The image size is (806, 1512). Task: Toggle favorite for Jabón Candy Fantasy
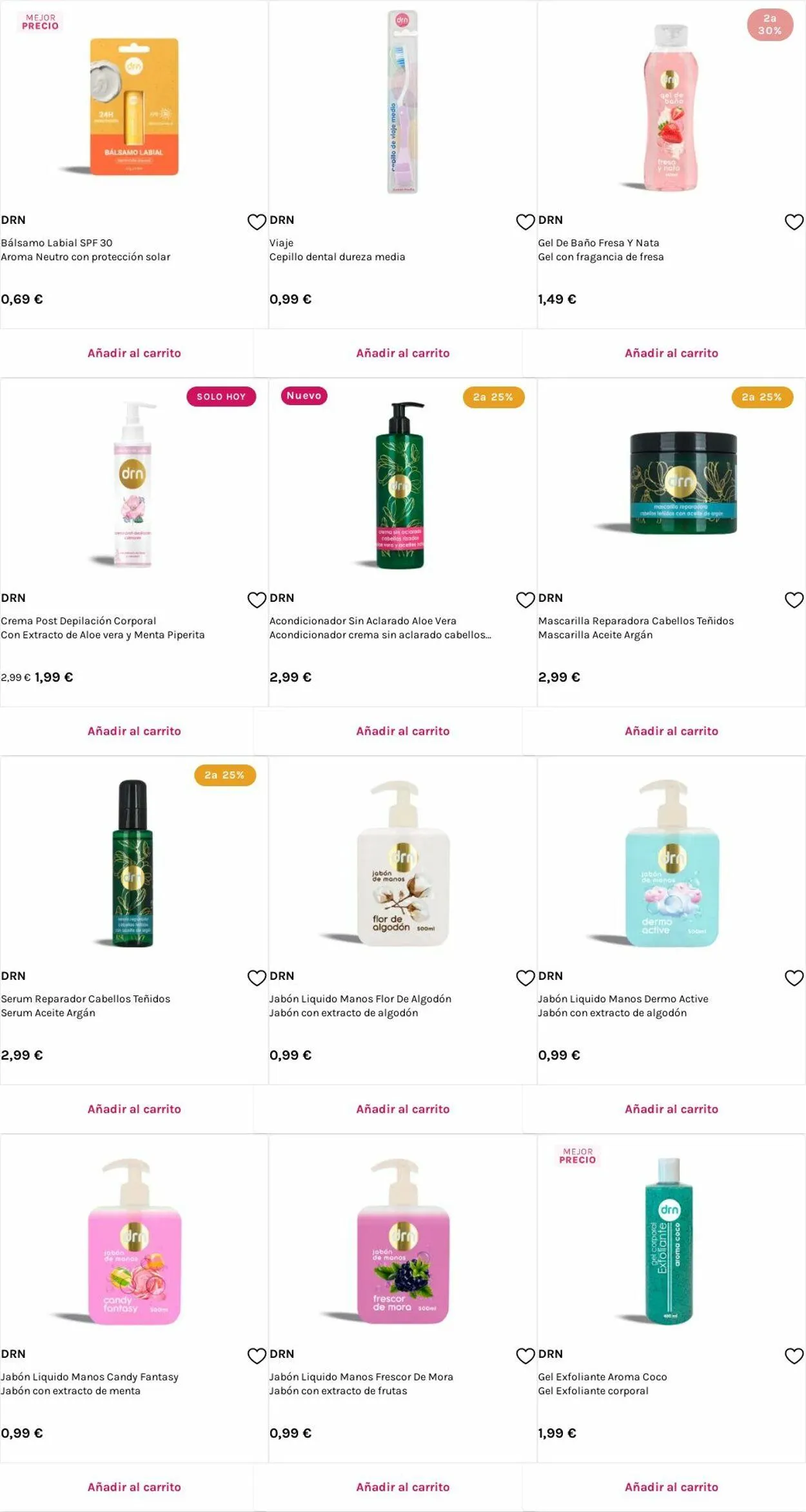[x=257, y=1356]
